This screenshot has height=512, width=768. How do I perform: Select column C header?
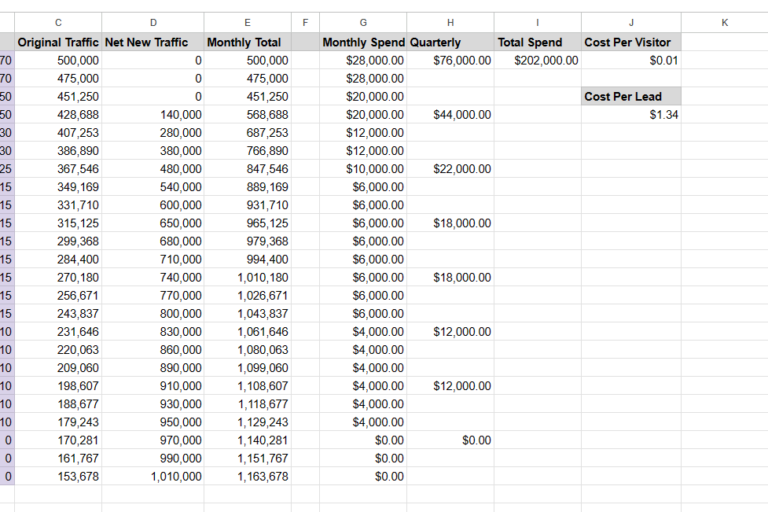(58, 22)
